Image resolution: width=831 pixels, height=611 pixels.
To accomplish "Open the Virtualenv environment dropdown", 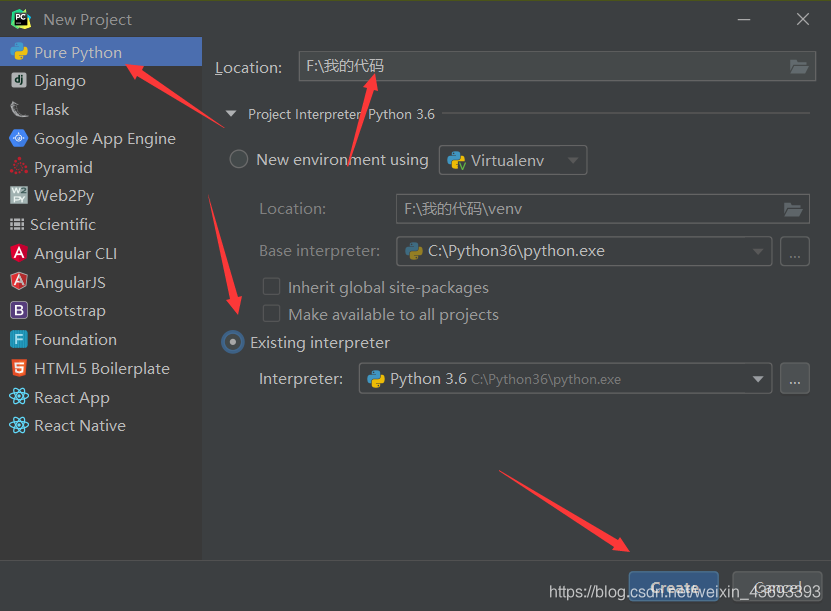I will 513,160.
